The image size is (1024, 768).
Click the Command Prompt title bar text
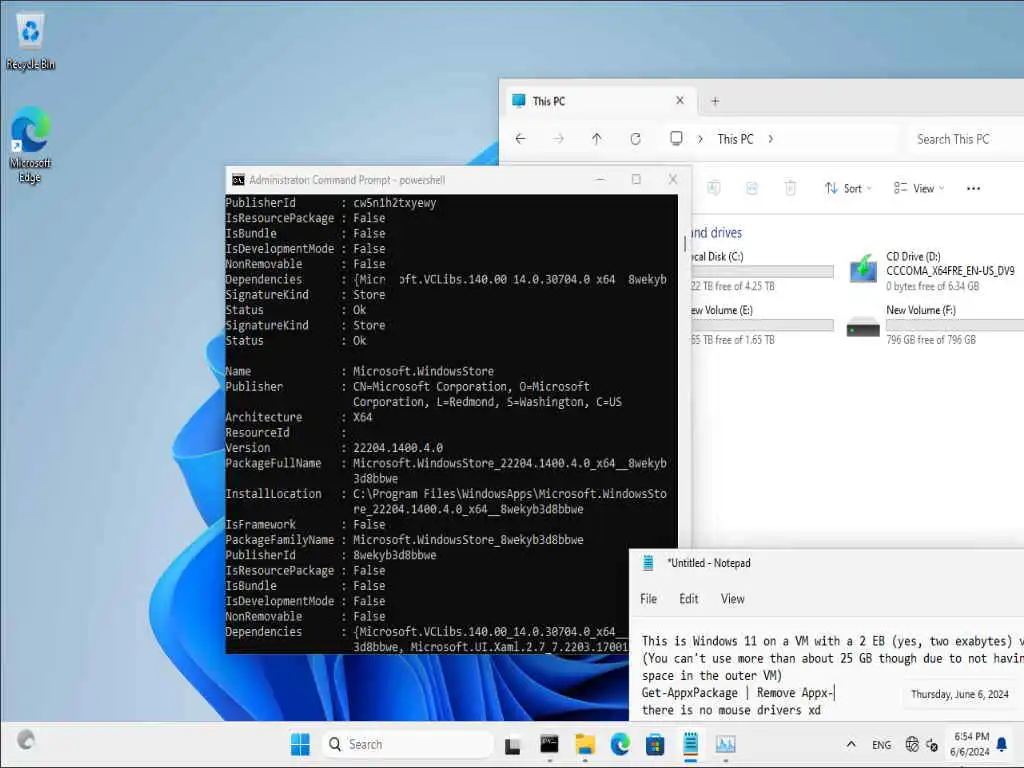(x=347, y=180)
